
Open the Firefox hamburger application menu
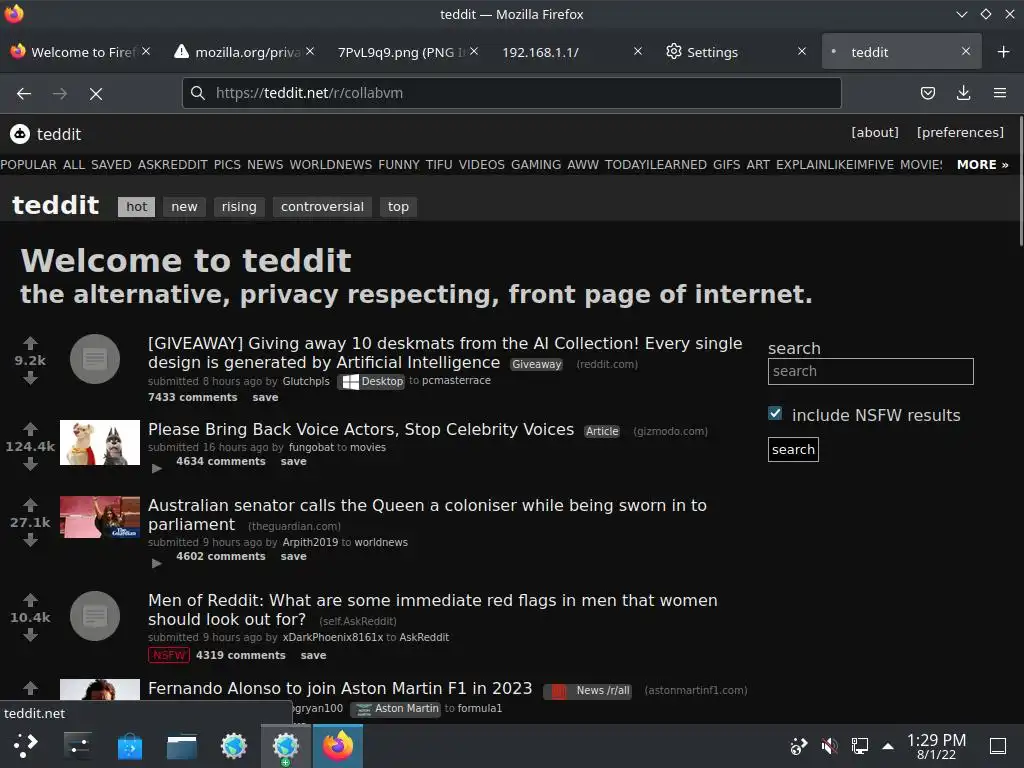1000,93
